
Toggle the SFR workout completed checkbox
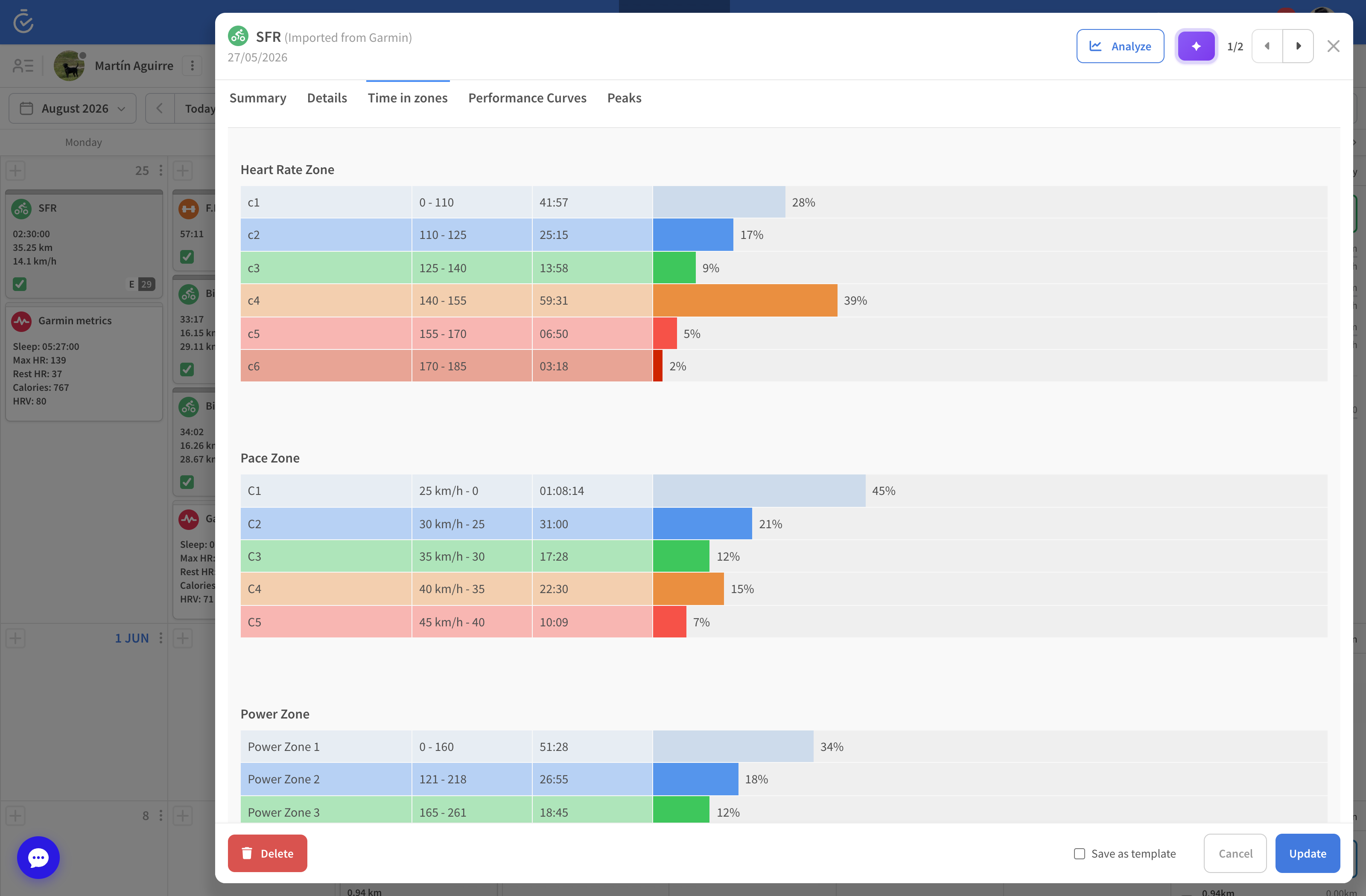point(20,284)
